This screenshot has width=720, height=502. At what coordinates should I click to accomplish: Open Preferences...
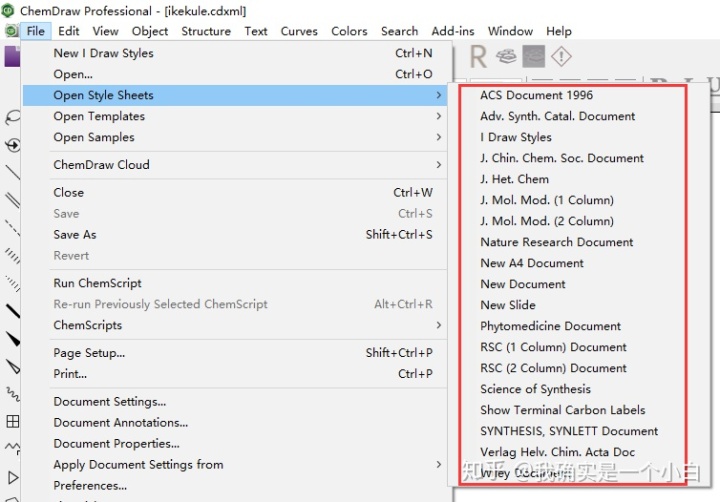(x=235, y=486)
